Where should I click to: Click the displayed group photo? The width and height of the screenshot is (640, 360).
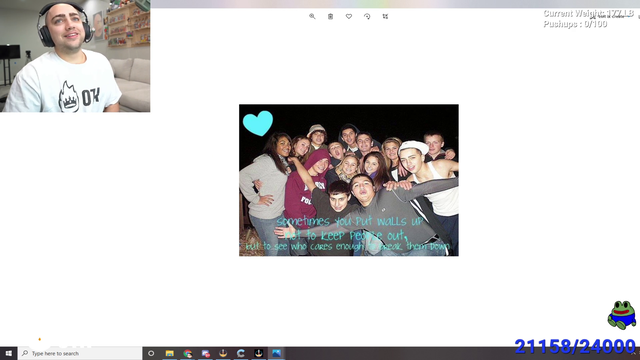click(349, 180)
